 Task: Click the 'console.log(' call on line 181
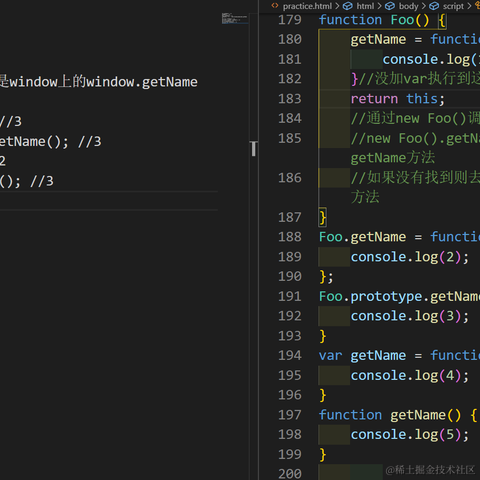(430, 60)
